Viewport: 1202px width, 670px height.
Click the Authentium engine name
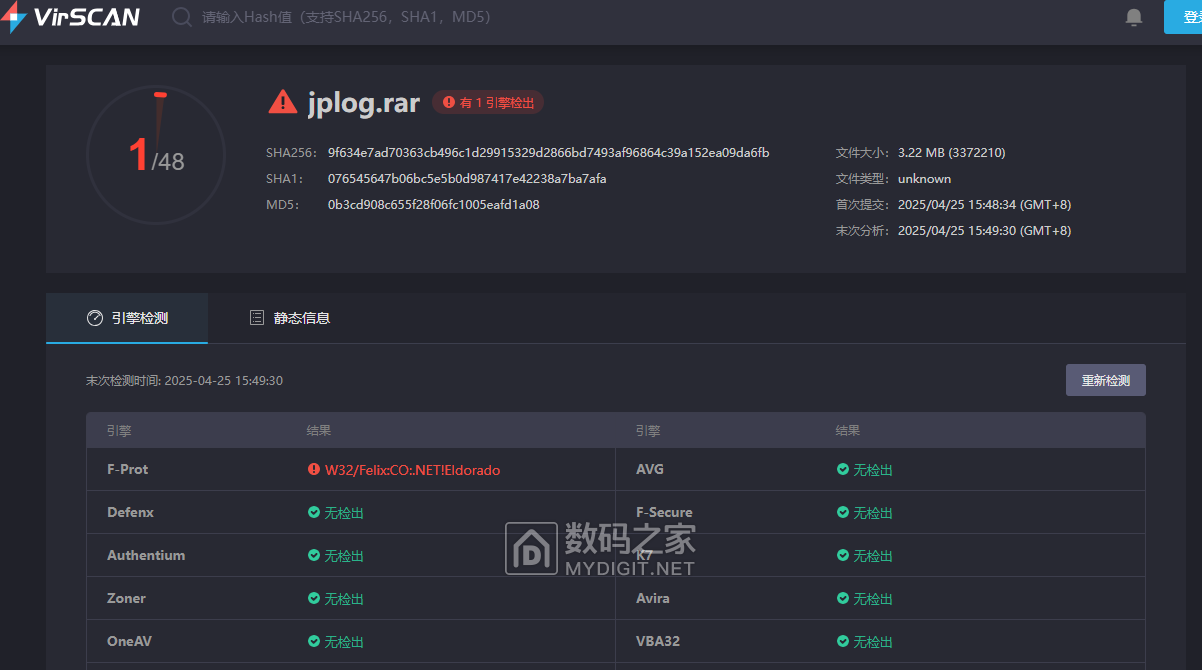[146, 555]
